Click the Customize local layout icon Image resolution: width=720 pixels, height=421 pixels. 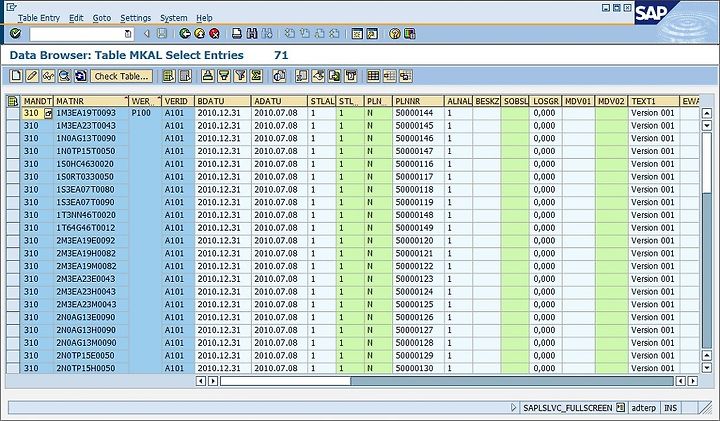[410, 34]
